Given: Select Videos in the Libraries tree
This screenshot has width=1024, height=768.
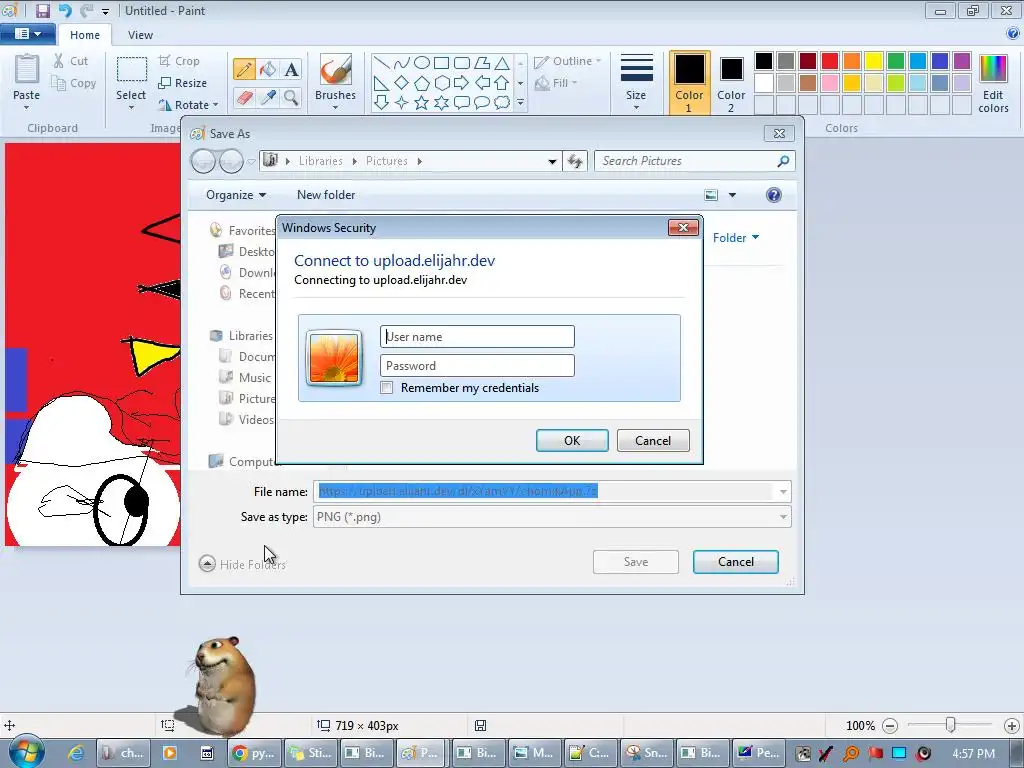Looking at the screenshot, I should tap(247, 419).
